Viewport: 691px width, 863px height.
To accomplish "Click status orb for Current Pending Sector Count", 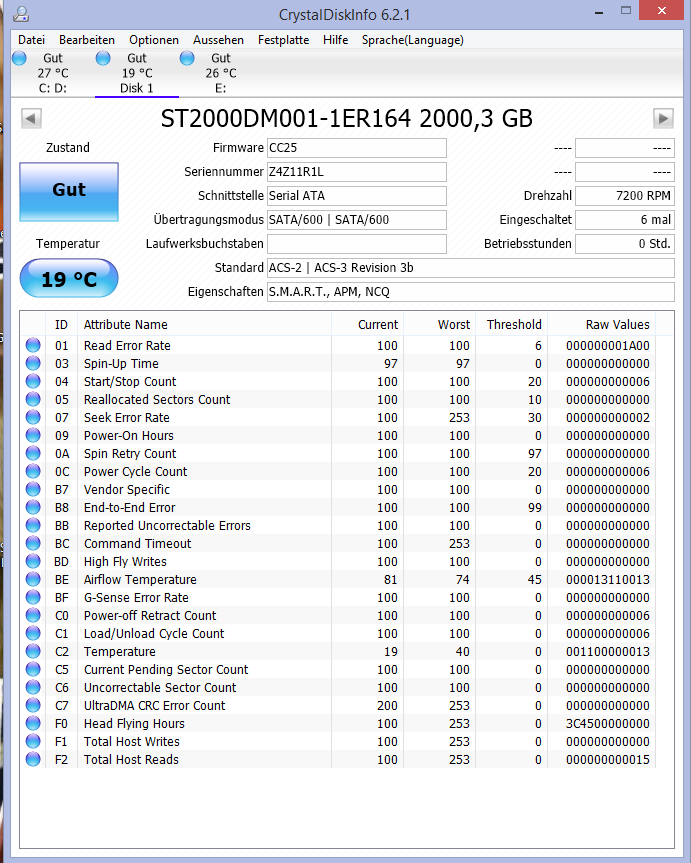I will point(33,669).
